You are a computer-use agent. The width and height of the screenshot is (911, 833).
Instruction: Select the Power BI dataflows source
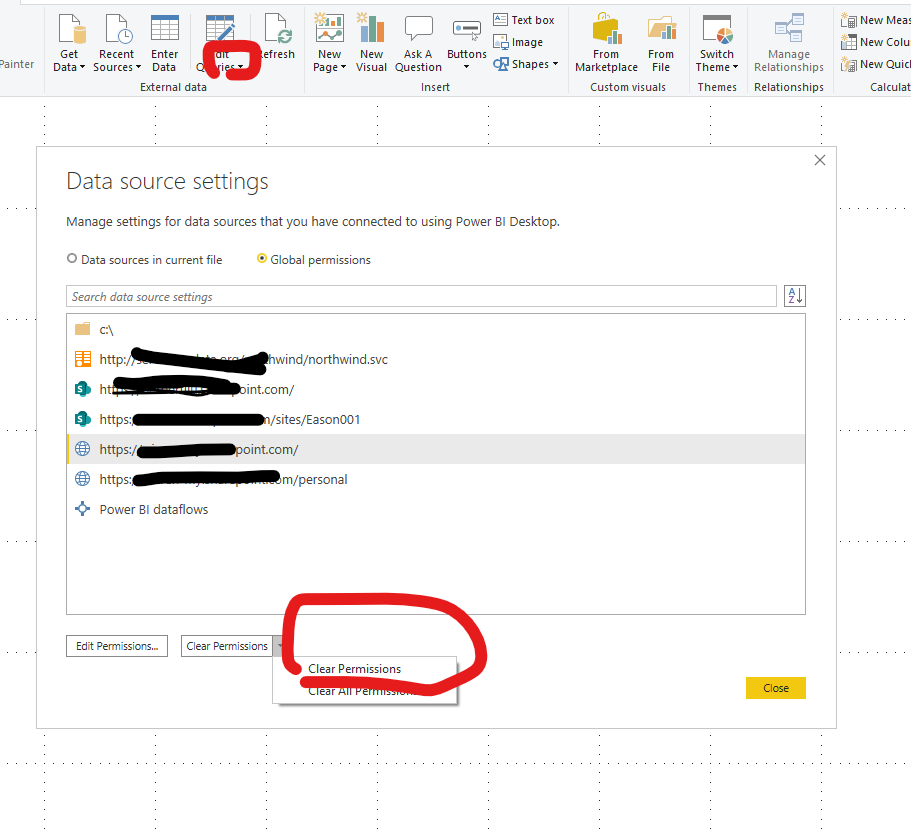pos(436,509)
